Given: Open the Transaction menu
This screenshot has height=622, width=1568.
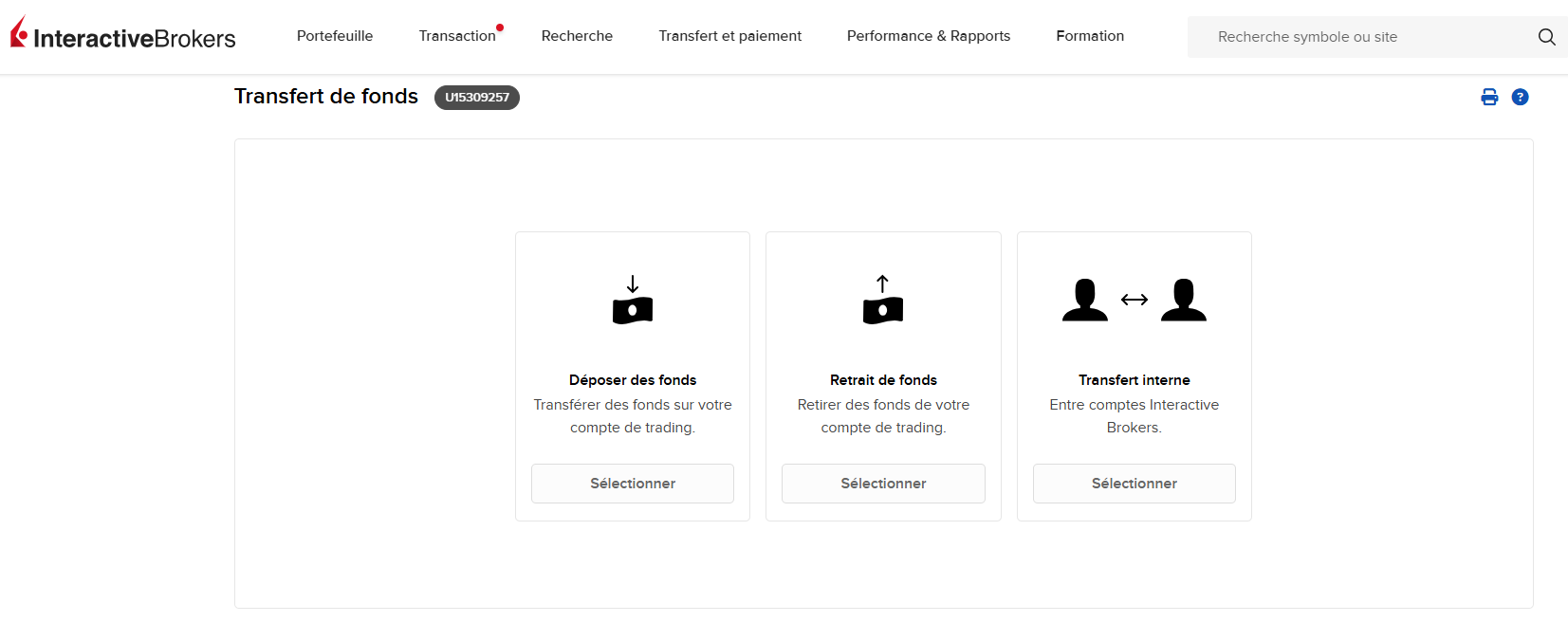Looking at the screenshot, I should [457, 36].
